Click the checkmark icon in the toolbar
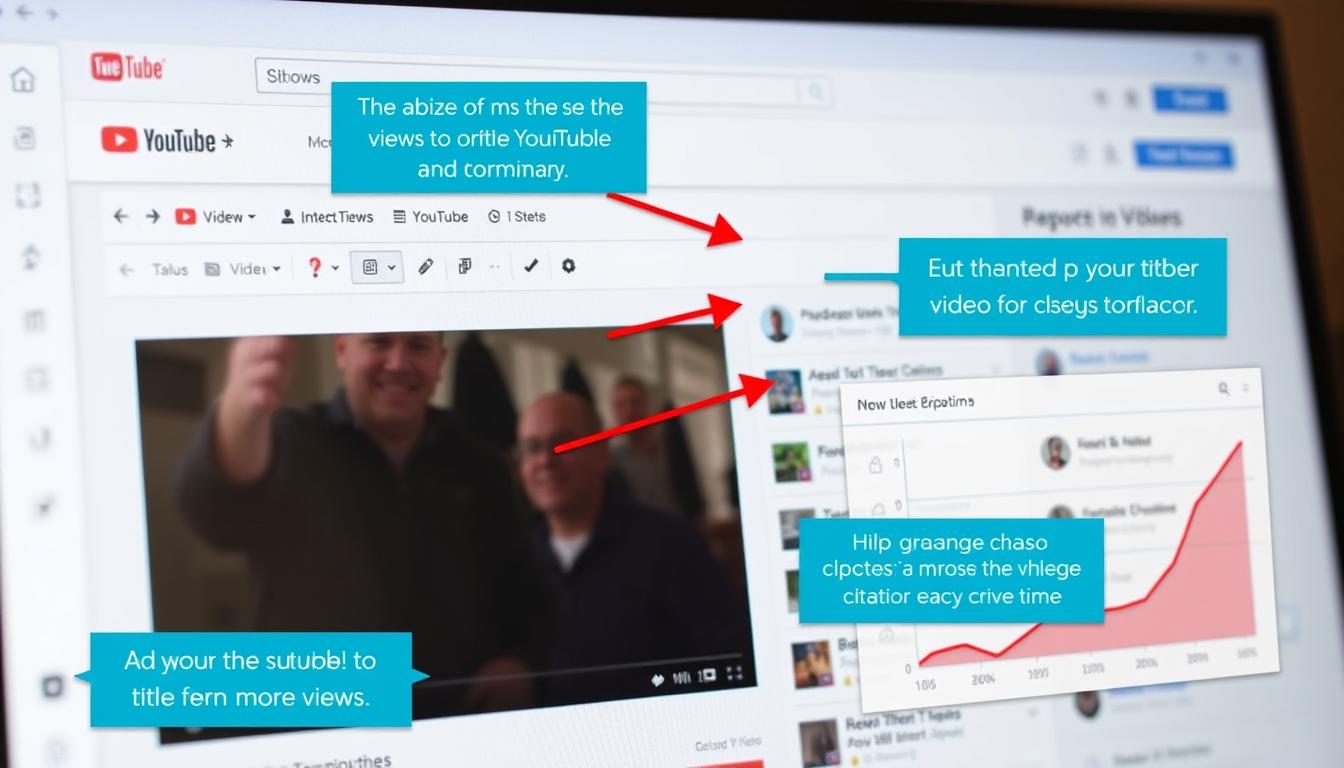The height and width of the screenshot is (768, 1344). point(531,266)
